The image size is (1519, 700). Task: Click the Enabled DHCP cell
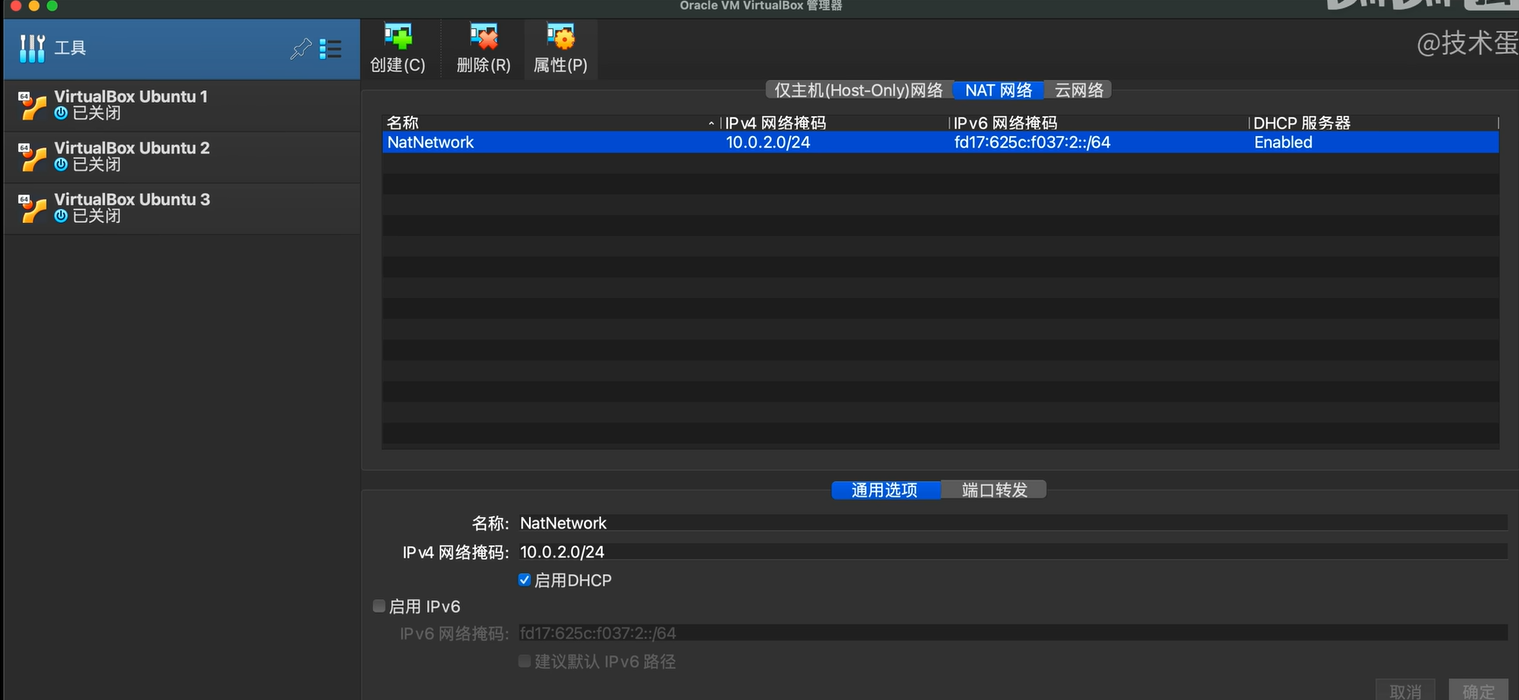click(1283, 142)
